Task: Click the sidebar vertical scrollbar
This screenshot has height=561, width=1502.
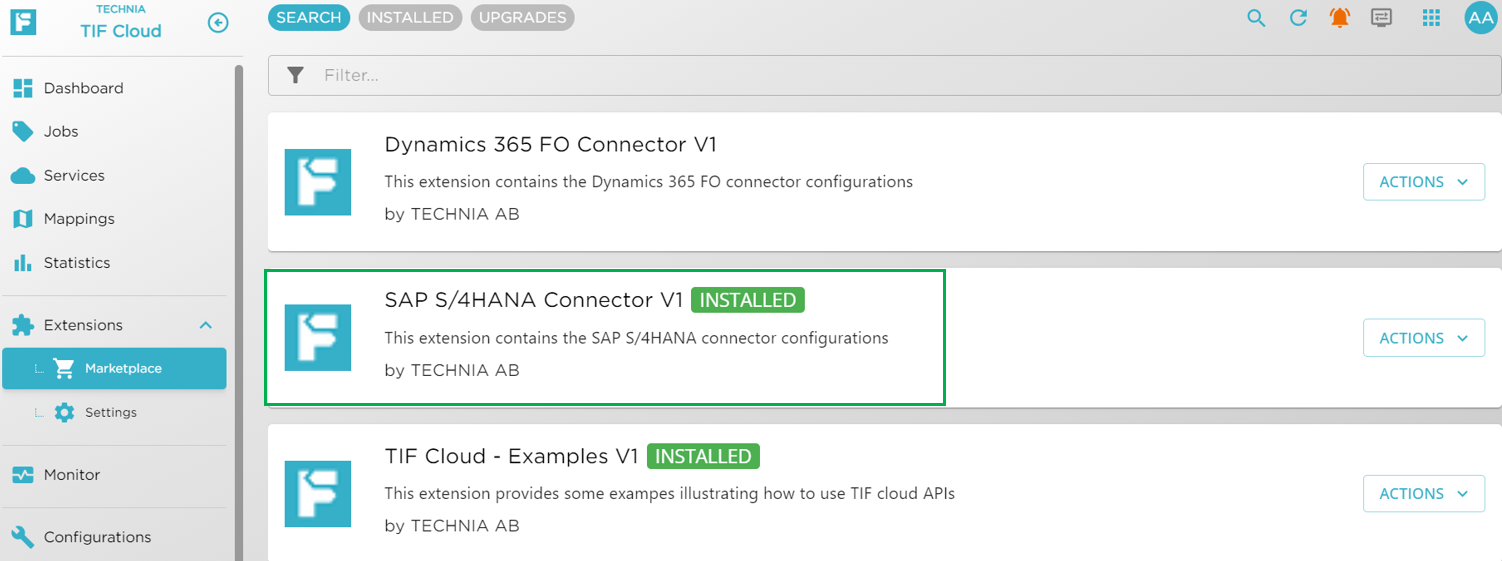Action: [239, 300]
